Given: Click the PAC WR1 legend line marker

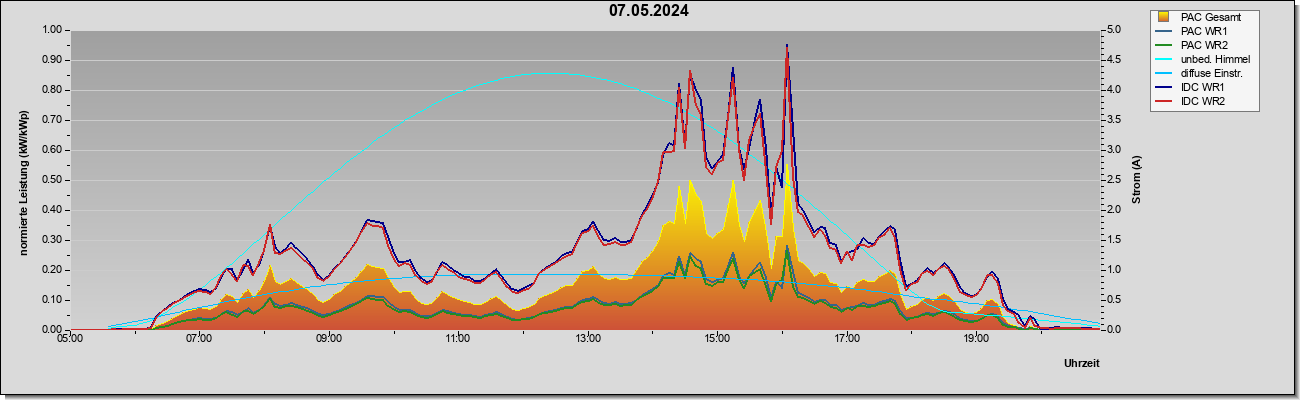Looking at the screenshot, I should tap(1164, 31).
